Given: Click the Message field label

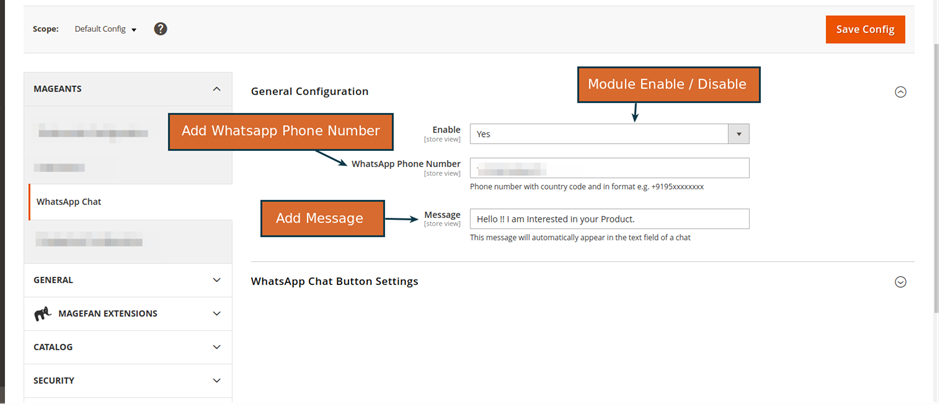Looking at the screenshot, I should [442, 215].
